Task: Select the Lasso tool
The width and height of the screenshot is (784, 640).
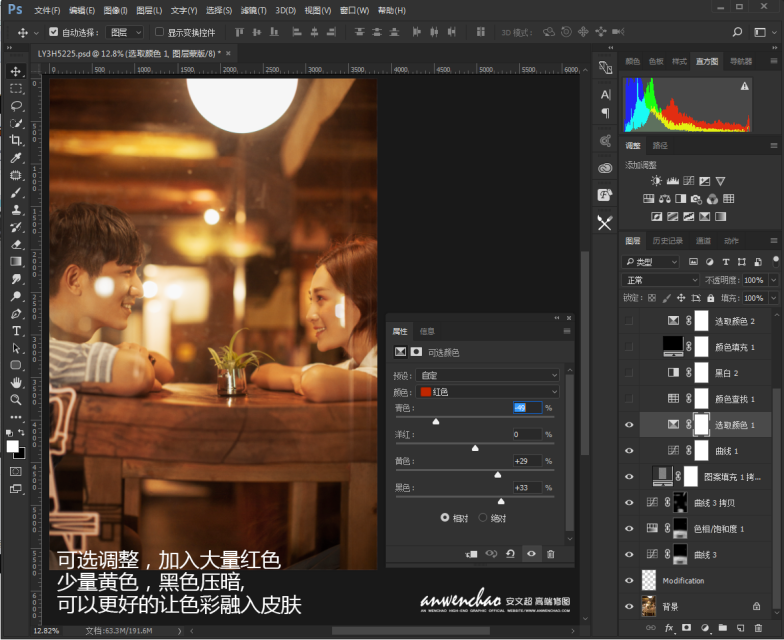Action: pyautogui.click(x=16, y=106)
